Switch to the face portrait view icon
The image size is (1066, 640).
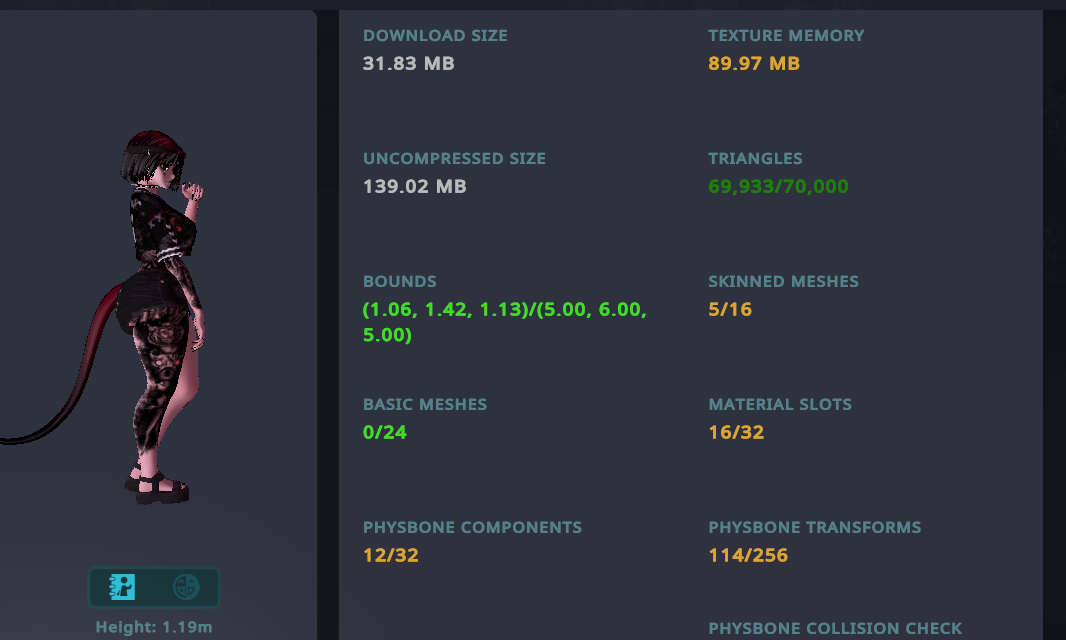click(186, 586)
